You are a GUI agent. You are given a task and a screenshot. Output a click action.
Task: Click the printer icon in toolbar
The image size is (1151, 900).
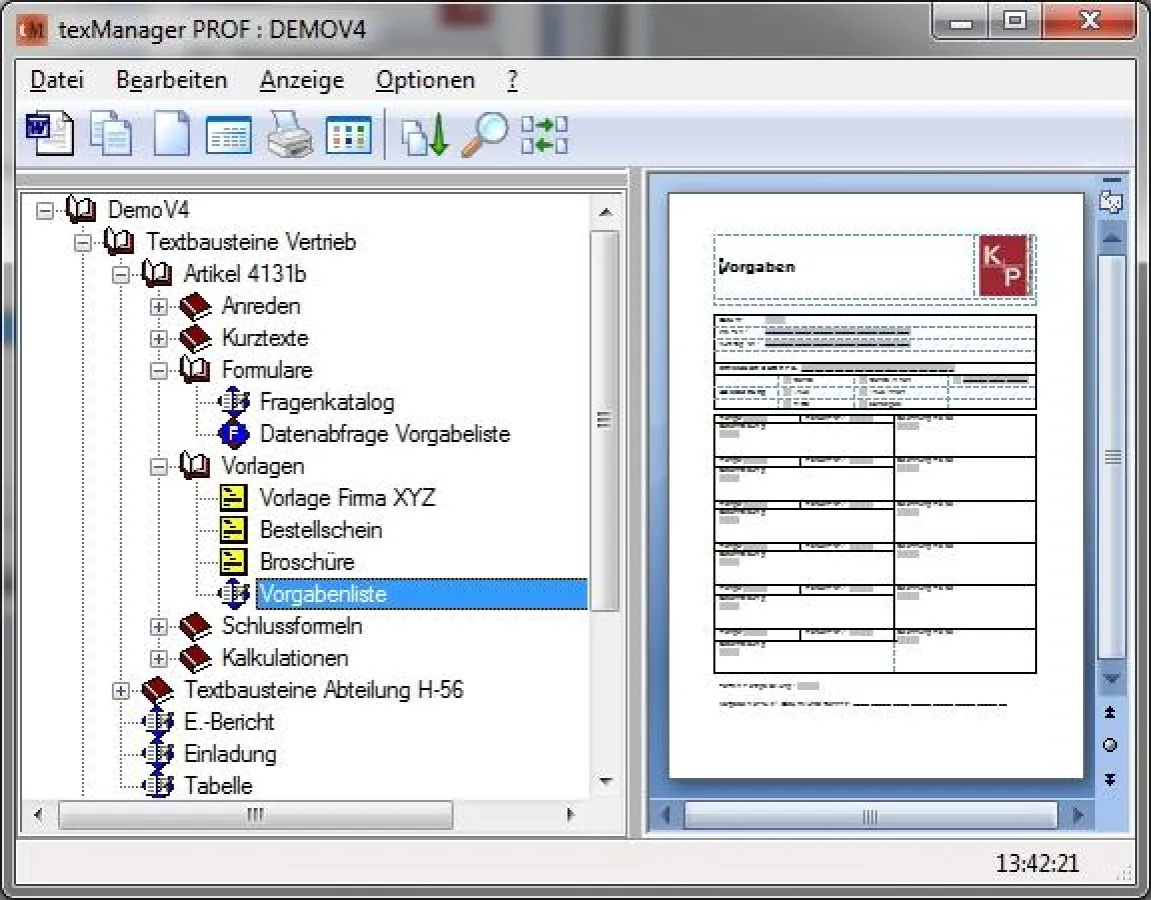(x=289, y=134)
